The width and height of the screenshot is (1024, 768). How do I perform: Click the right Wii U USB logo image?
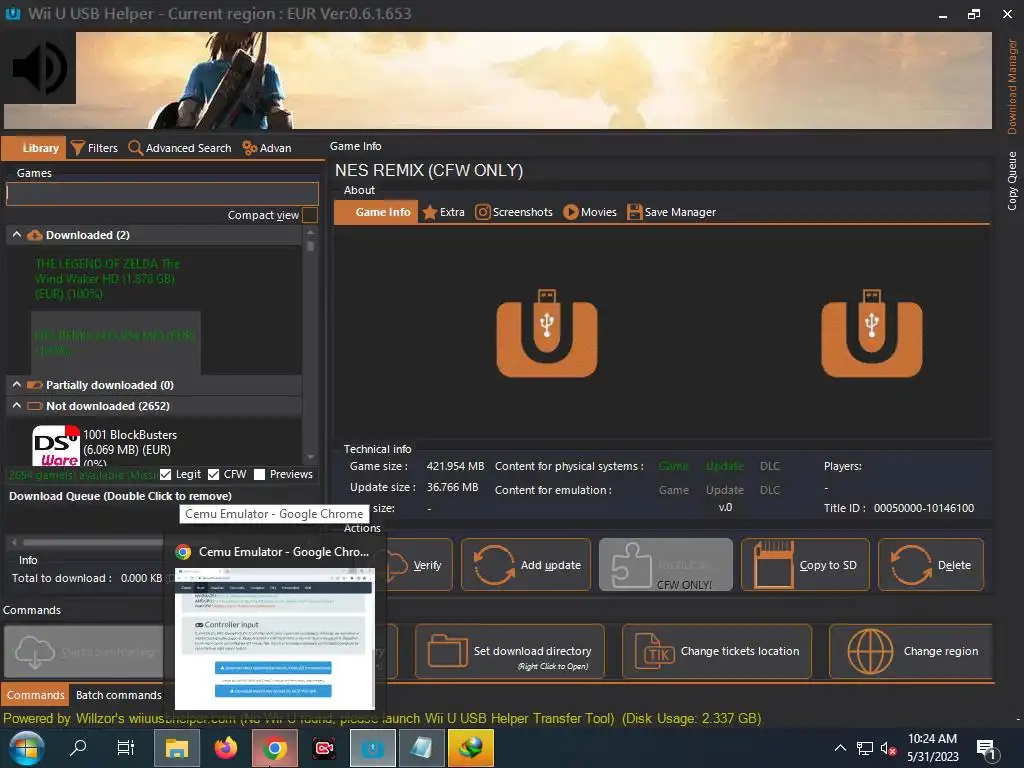pyautogui.click(x=871, y=333)
